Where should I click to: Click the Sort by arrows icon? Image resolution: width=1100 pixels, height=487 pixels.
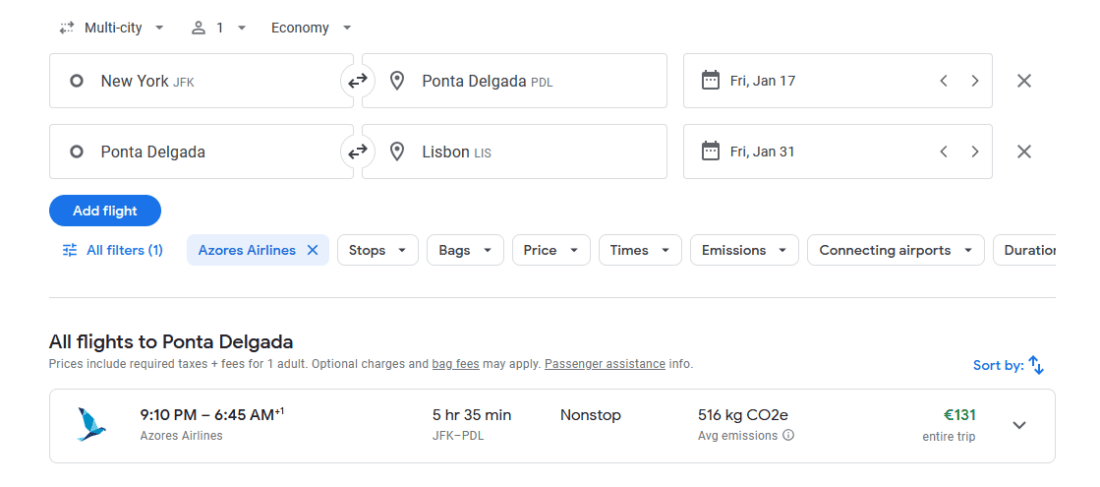pyautogui.click(x=1036, y=365)
